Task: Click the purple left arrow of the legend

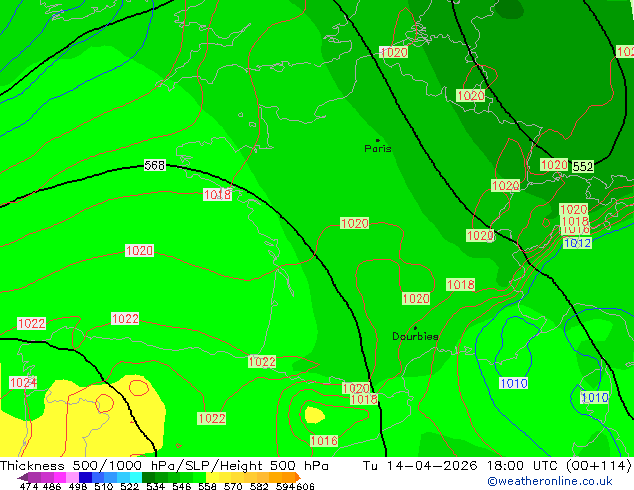Action: (23, 478)
